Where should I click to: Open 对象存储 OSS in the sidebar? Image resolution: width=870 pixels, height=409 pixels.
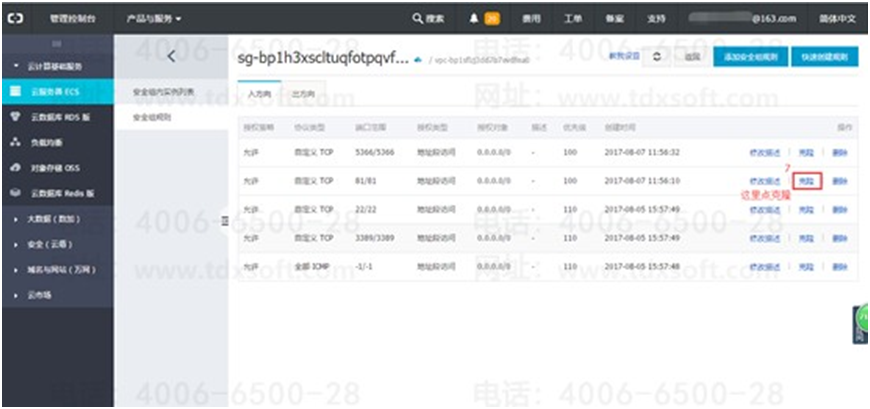(x=56, y=168)
